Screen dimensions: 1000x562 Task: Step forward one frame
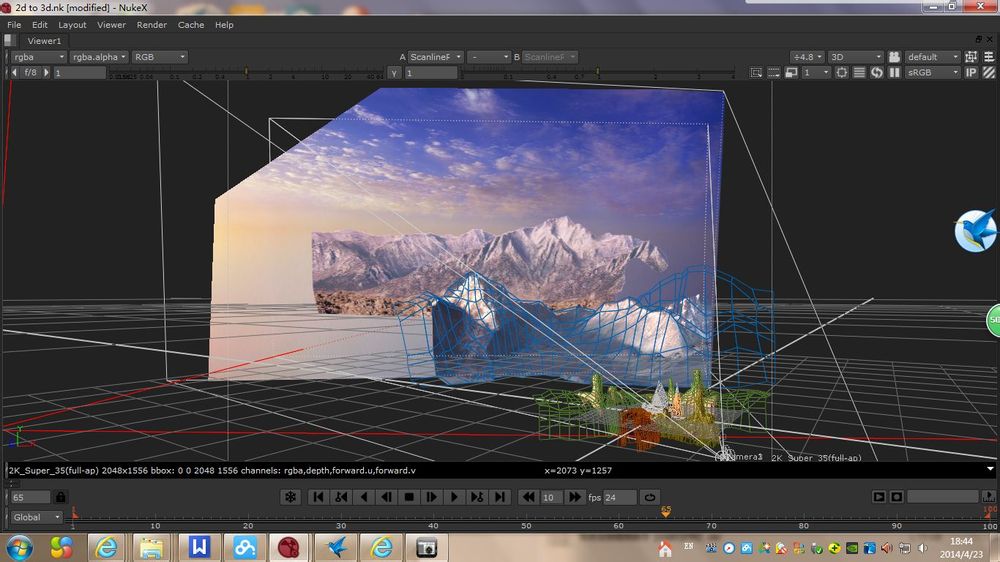(x=432, y=497)
